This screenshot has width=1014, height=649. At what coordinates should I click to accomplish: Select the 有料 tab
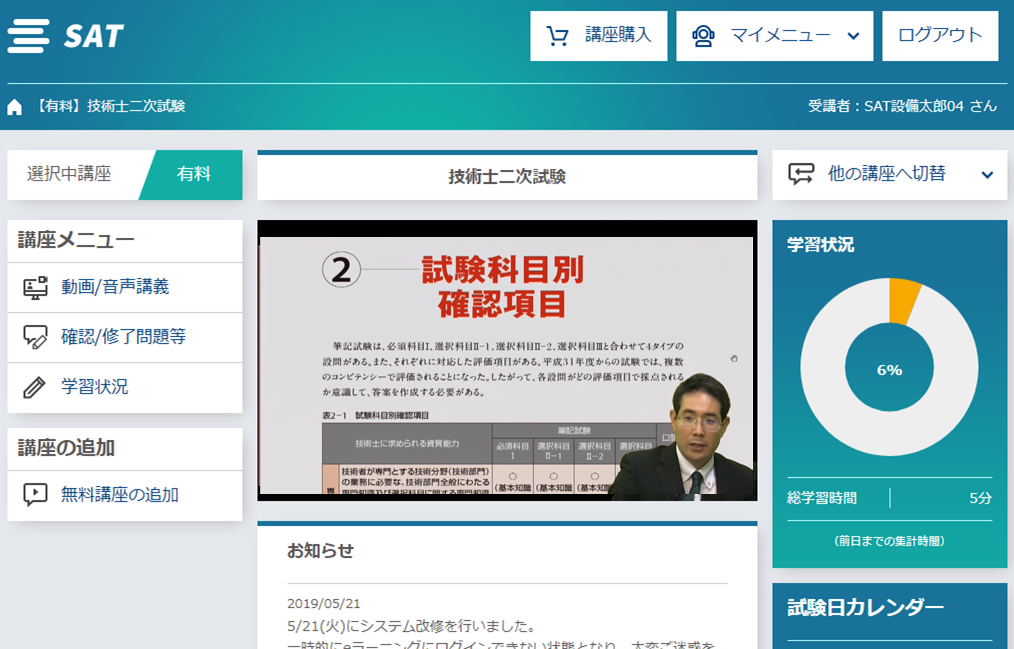pos(193,175)
